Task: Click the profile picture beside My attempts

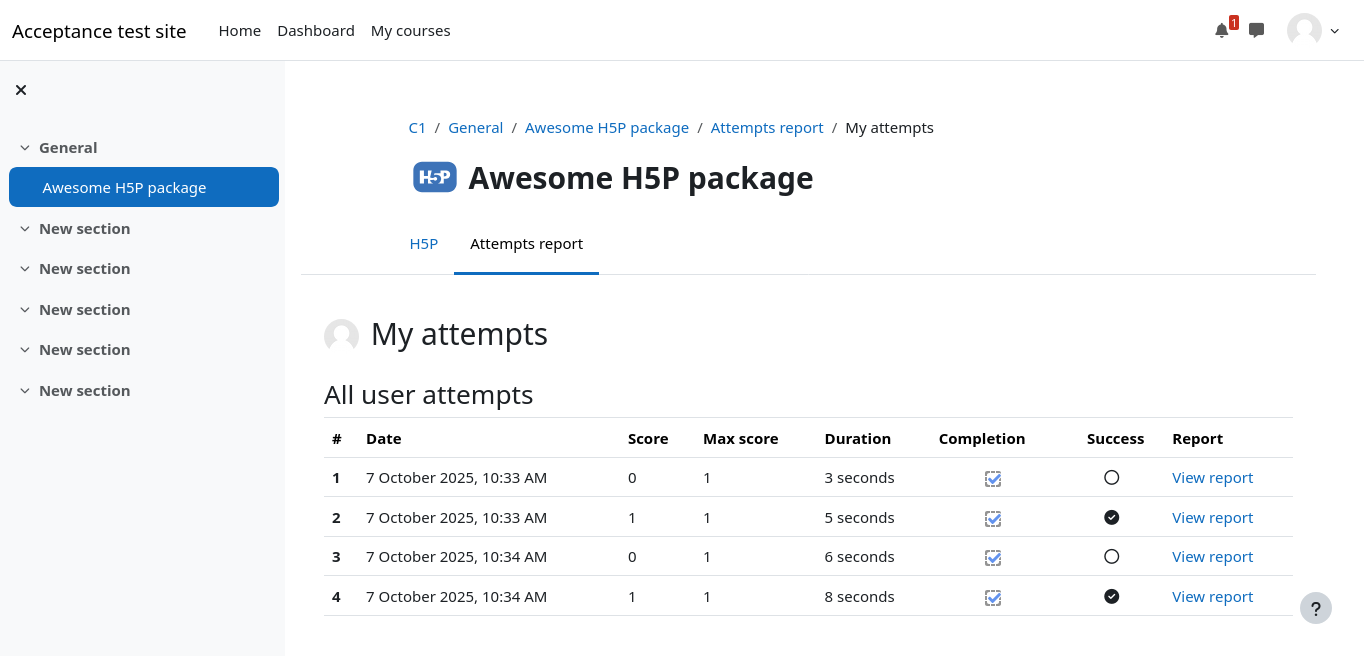Action: (x=341, y=336)
